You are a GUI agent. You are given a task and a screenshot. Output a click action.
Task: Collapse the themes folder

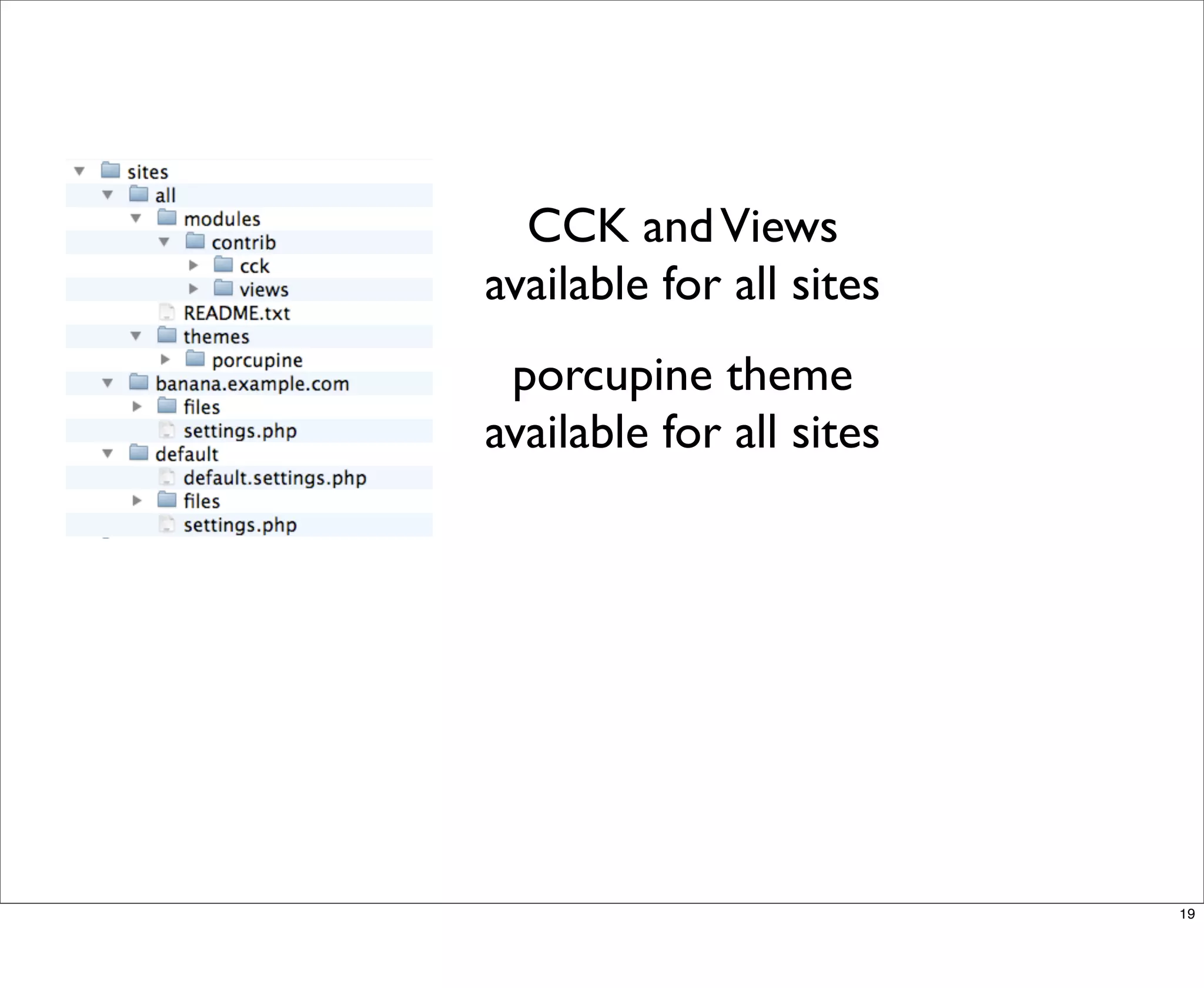tap(136, 336)
